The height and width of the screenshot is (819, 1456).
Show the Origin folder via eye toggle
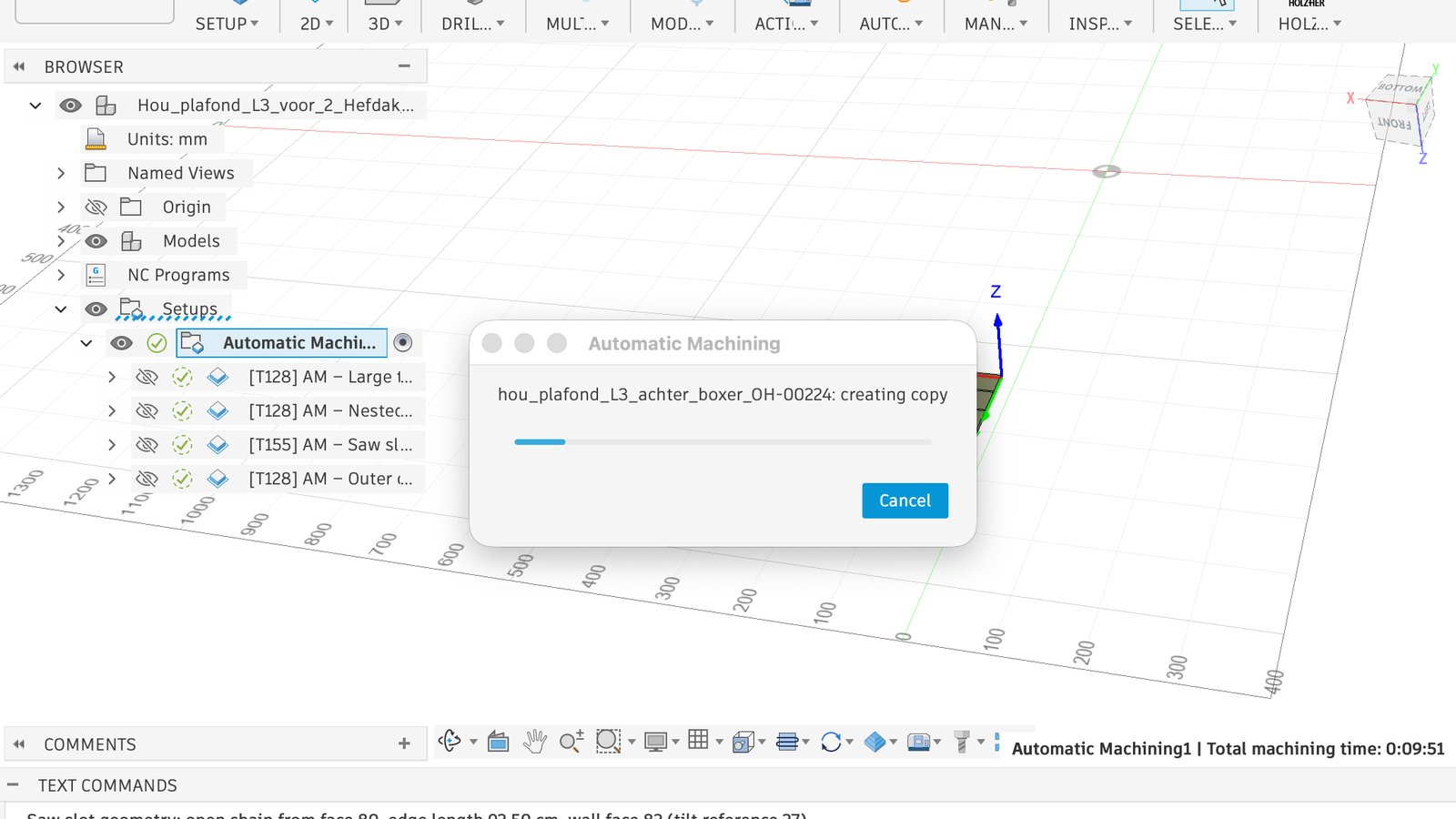[96, 207]
